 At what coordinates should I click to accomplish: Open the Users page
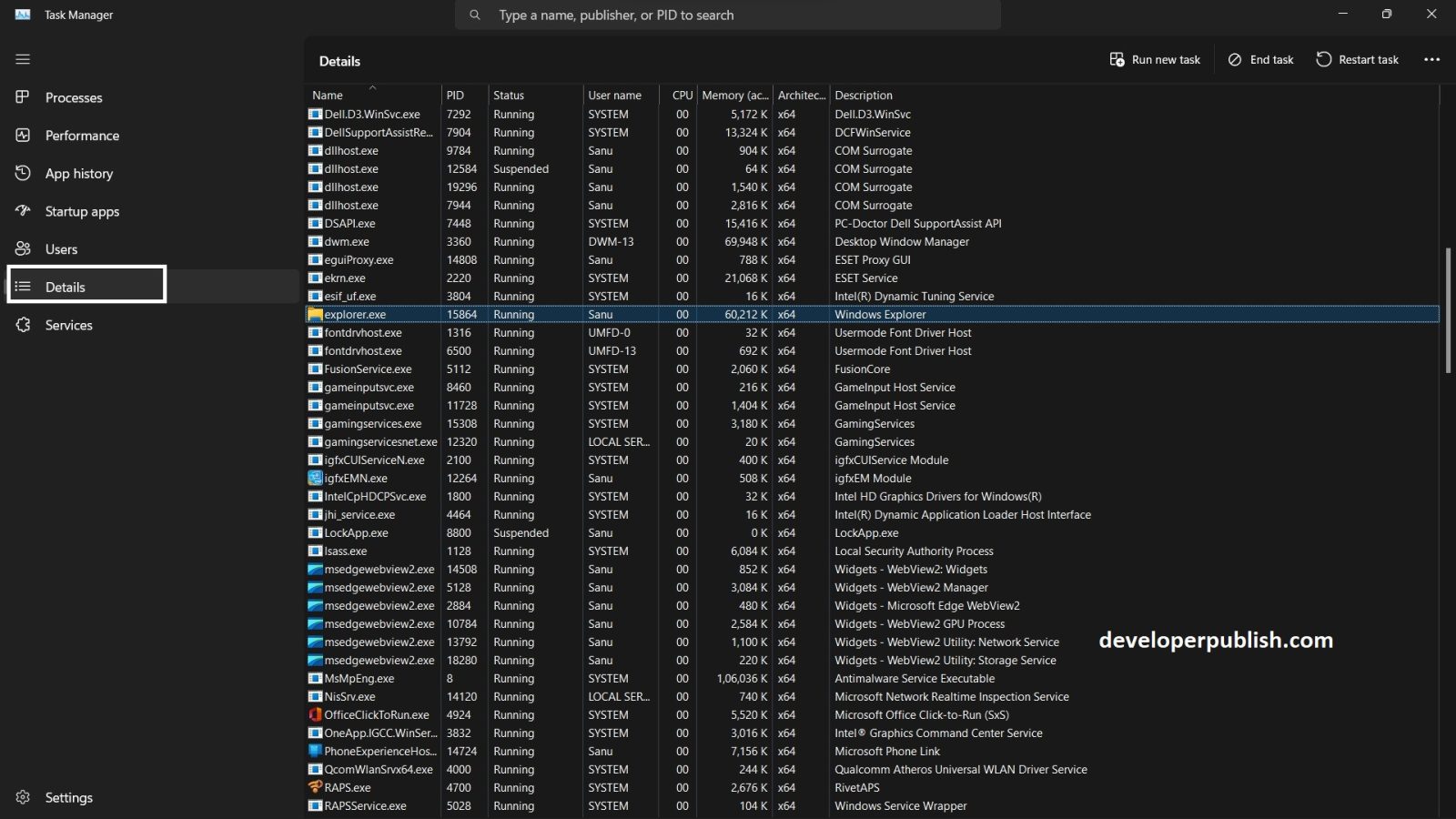[x=60, y=248]
